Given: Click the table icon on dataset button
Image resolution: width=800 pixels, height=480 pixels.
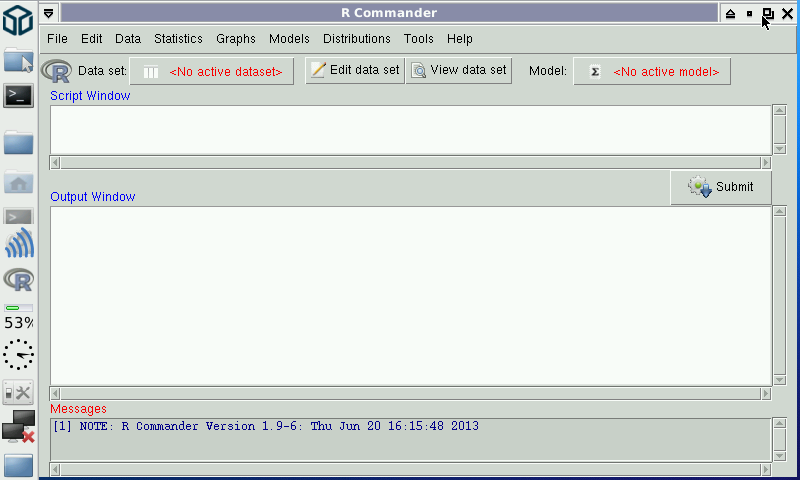Looking at the screenshot, I should click(151, 72).
